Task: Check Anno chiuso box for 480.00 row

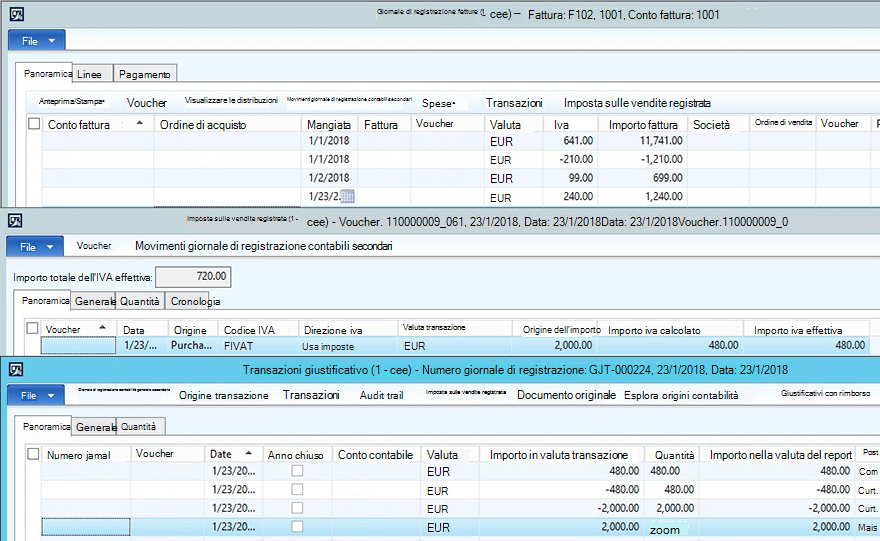Action: click(x=297, y=471)
